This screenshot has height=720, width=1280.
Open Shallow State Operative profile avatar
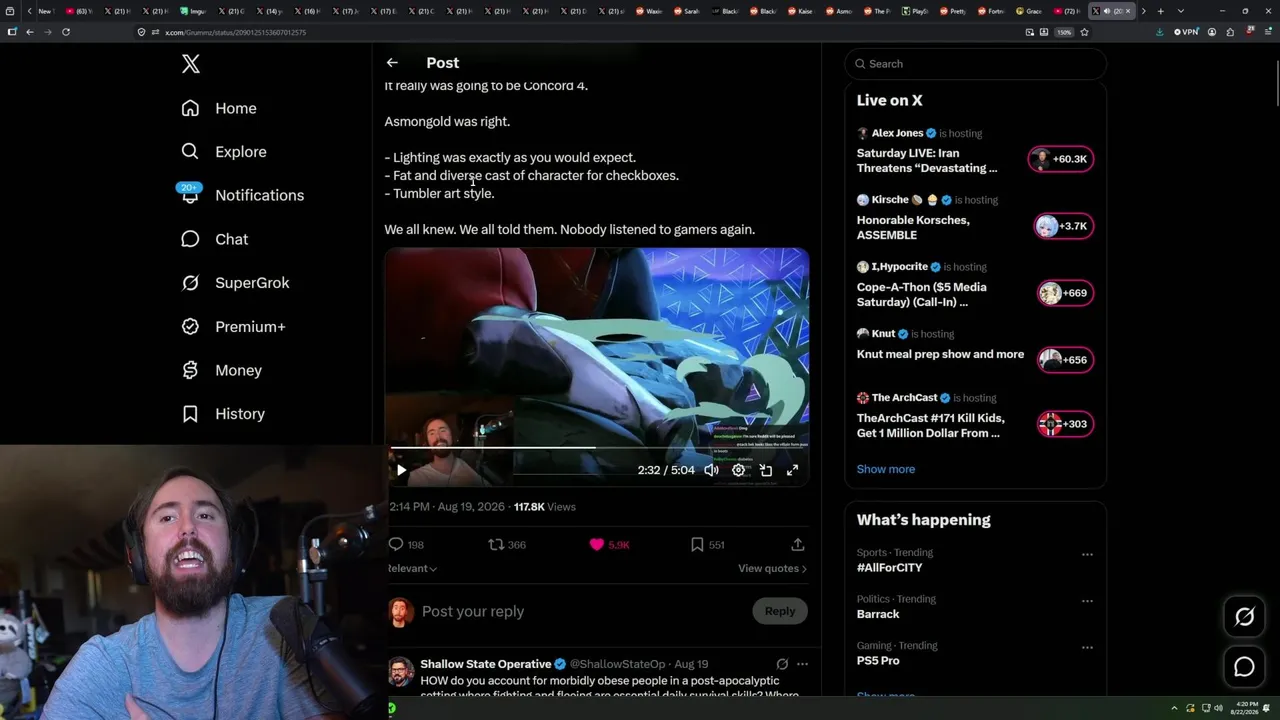click(401, 670)
